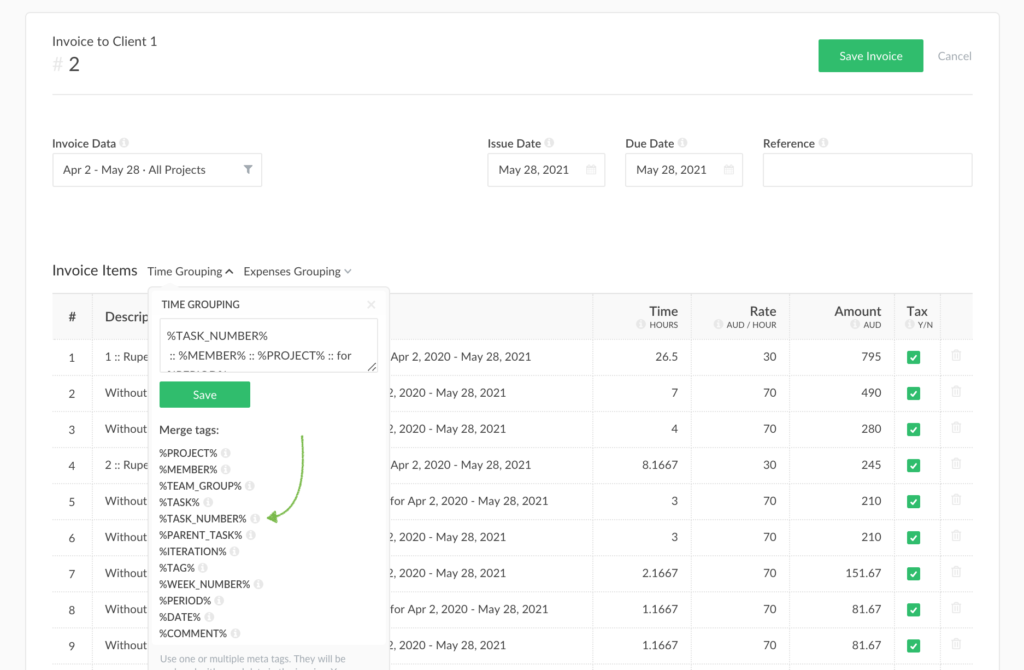Remove invoice row 9 using trash icon

click(x=956, y=645)
